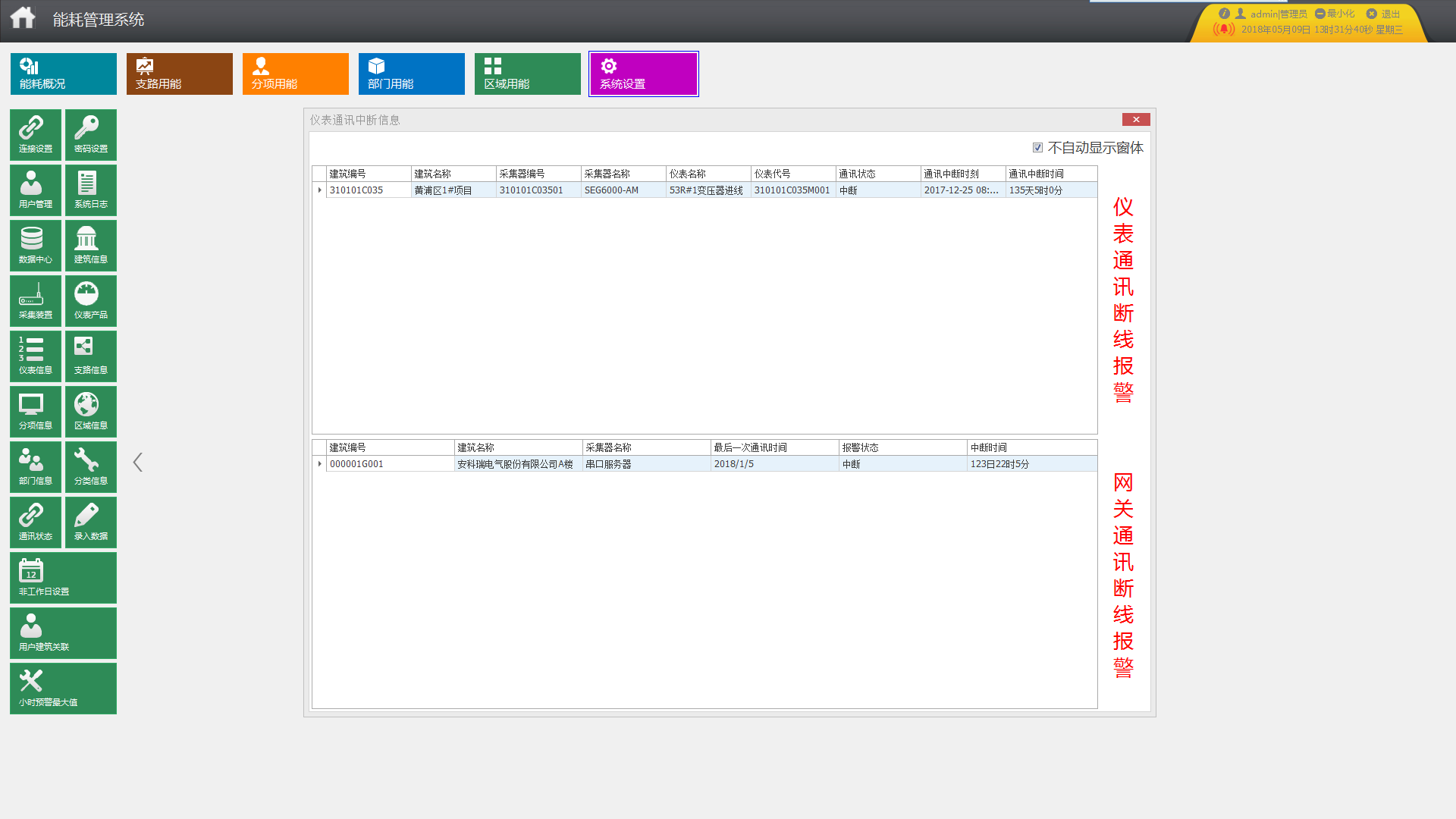Expand row arrow for gateway 000001G001

319,464
